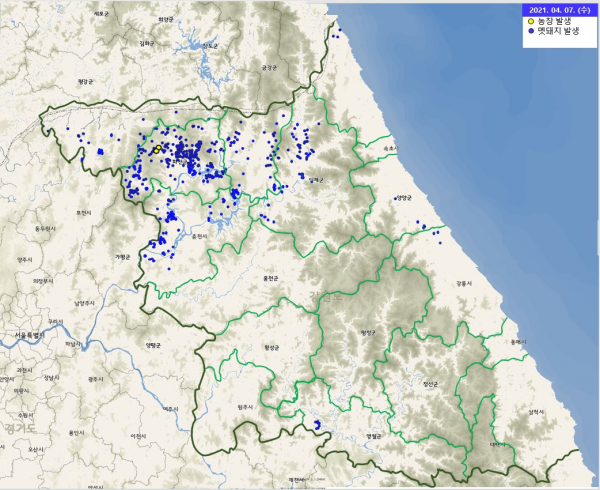Click the 2021. 04. 07. date header
This screenshot has height=490, width=600.
pos(558,10)
